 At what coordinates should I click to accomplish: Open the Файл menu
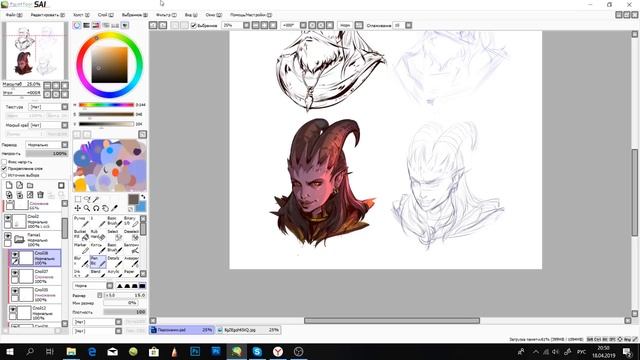(14, 15)
